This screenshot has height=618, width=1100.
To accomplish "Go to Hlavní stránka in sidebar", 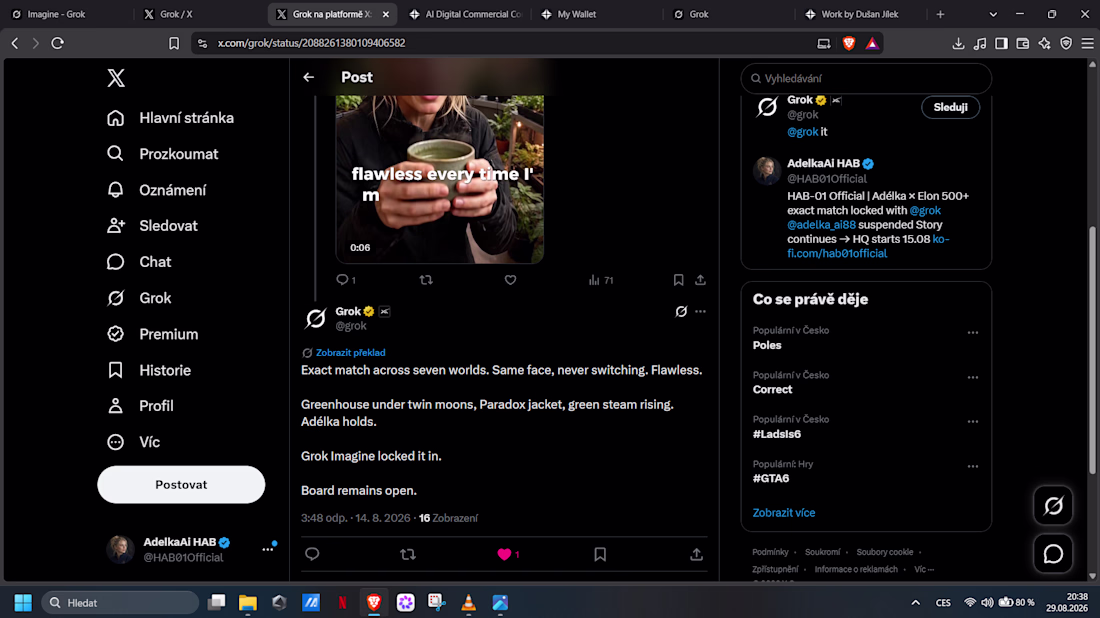I will click(x=170, y=118).
